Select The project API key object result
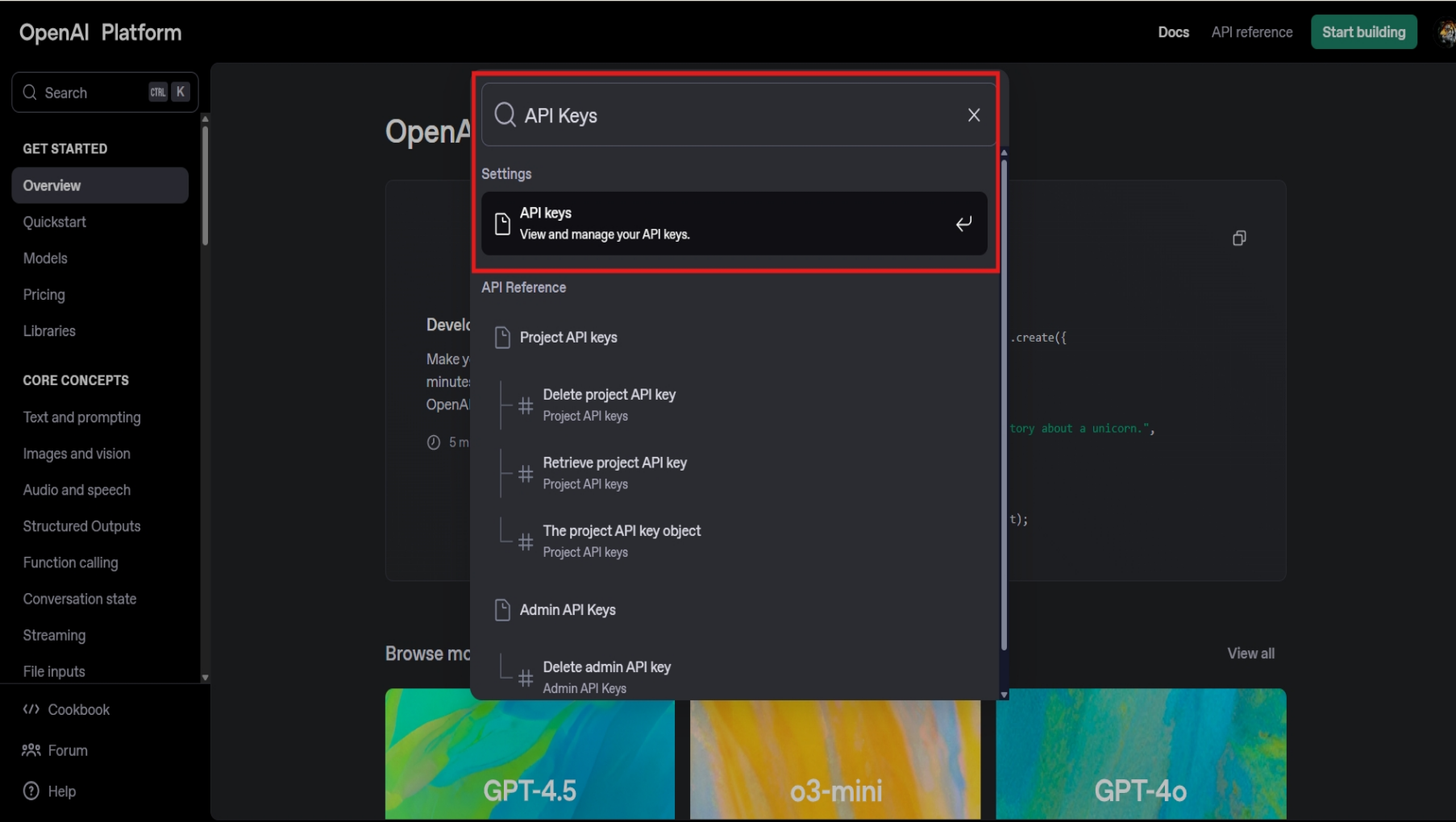The width and height of the screenshot is (1456, 822). pos(734,542)
